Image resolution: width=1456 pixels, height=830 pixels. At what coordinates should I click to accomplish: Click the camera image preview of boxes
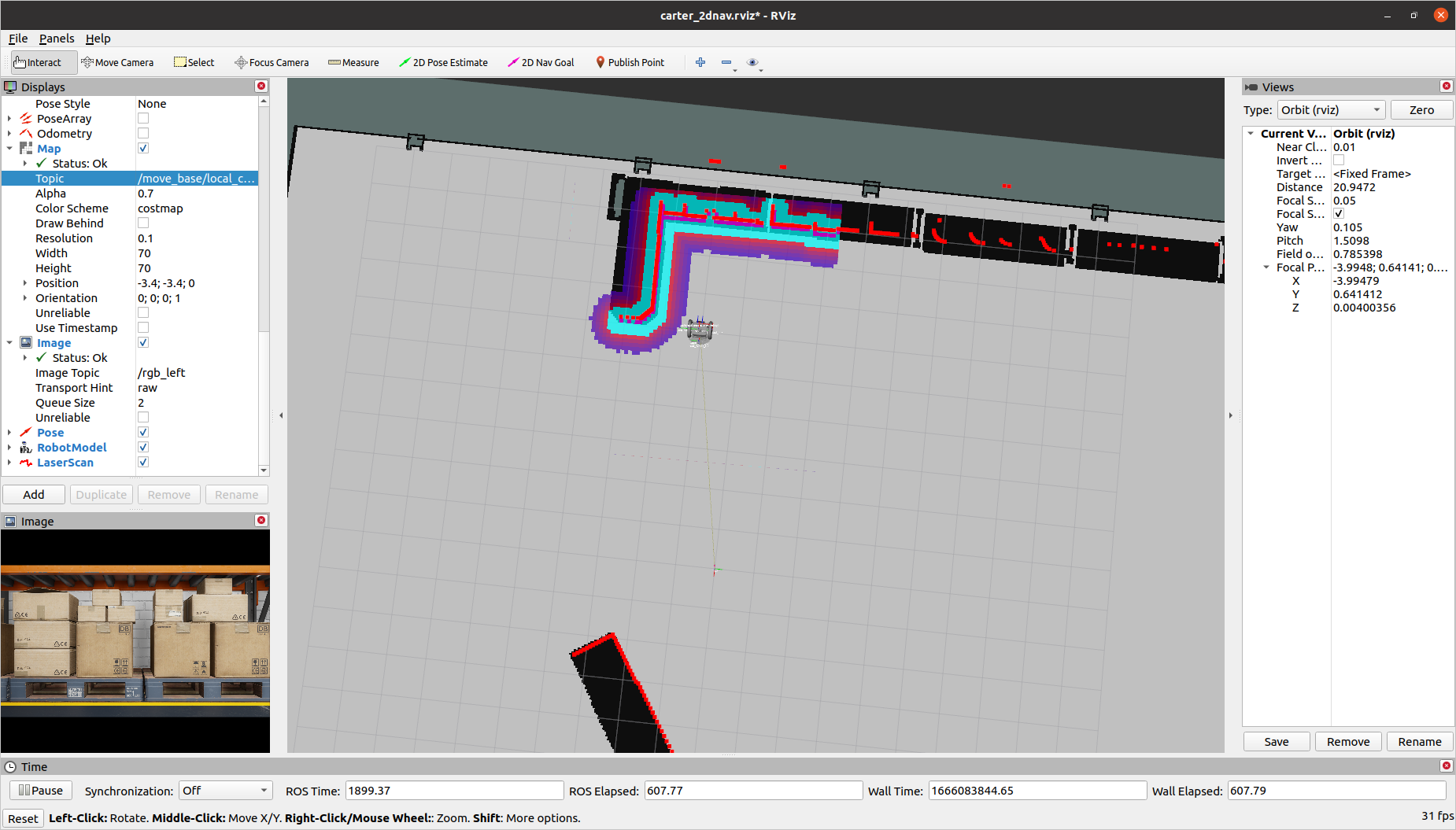point(135,641)
